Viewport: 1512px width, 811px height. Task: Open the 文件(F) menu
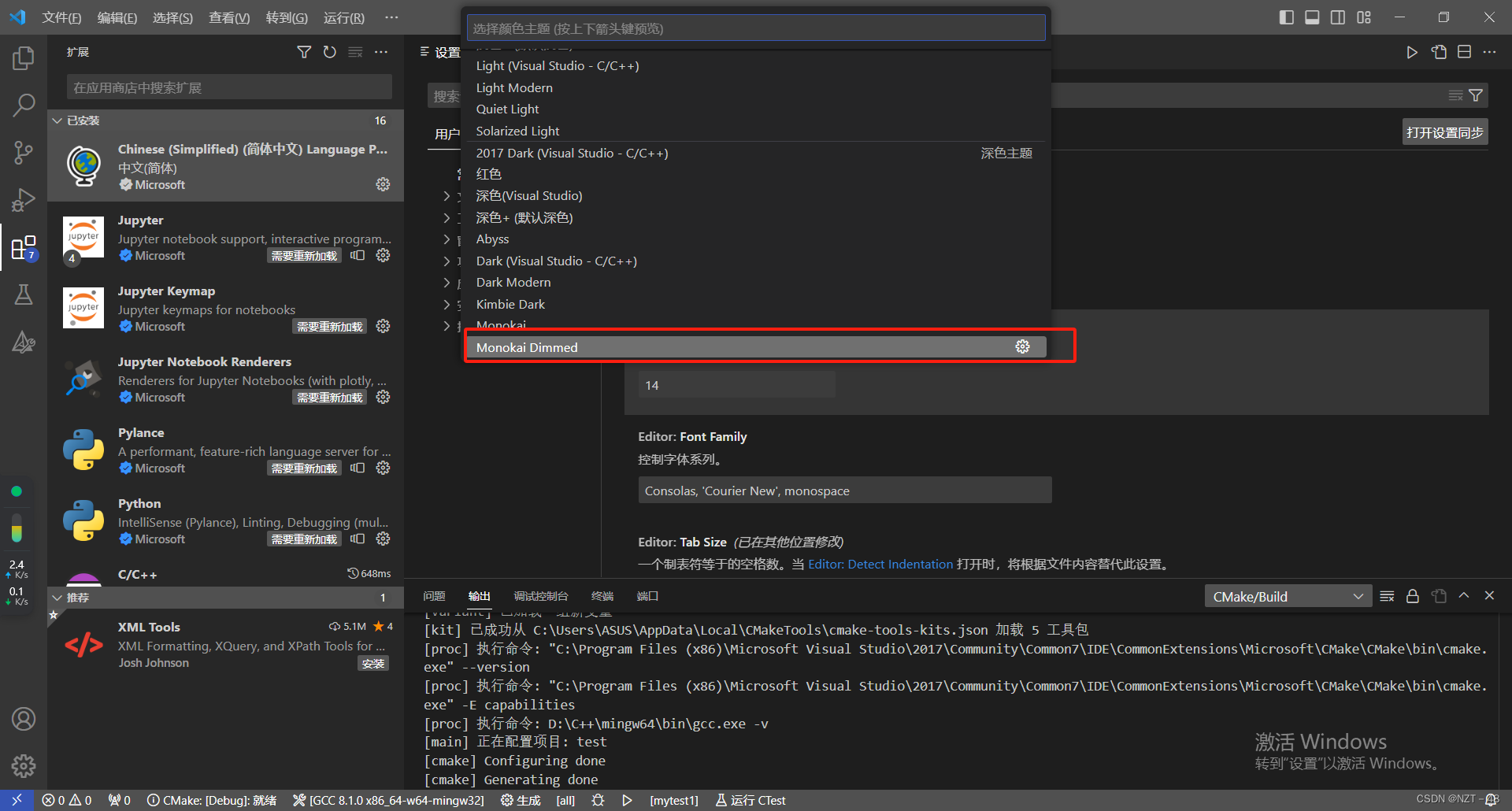point(61,17)
